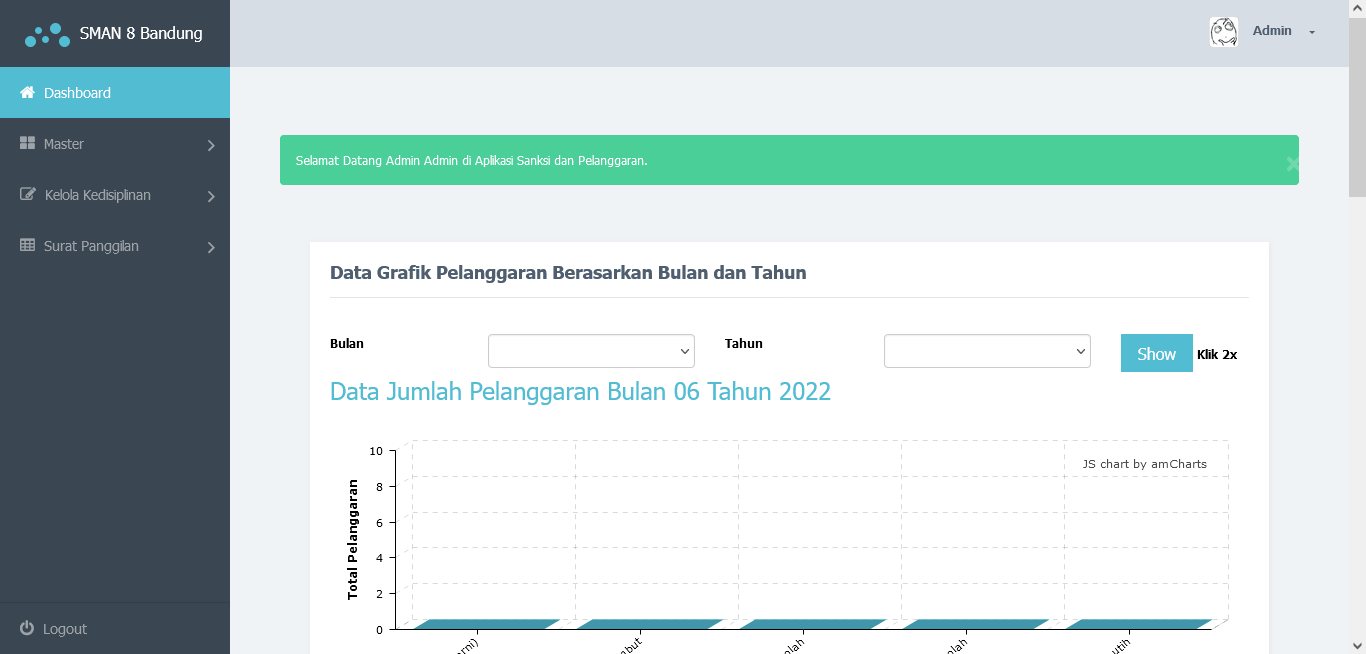Click the SMAN 8 Bandung logo icon
This screenshot has height=654, width=1366.
coord(47,35)
